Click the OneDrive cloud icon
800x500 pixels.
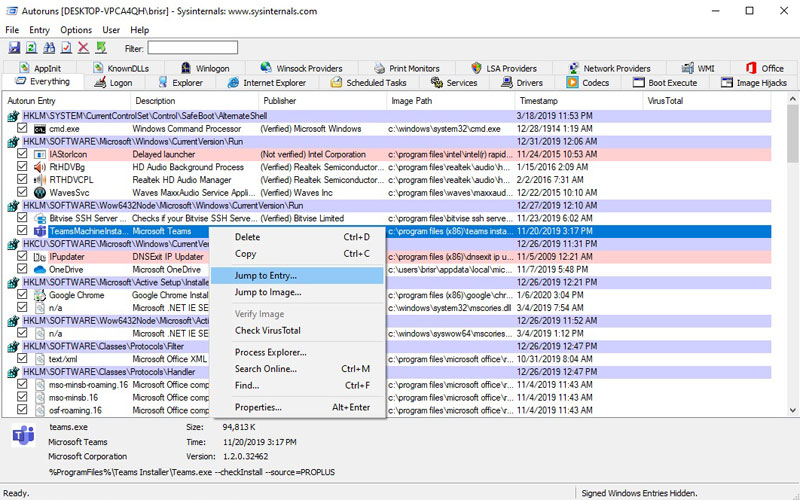click(40, 269)
